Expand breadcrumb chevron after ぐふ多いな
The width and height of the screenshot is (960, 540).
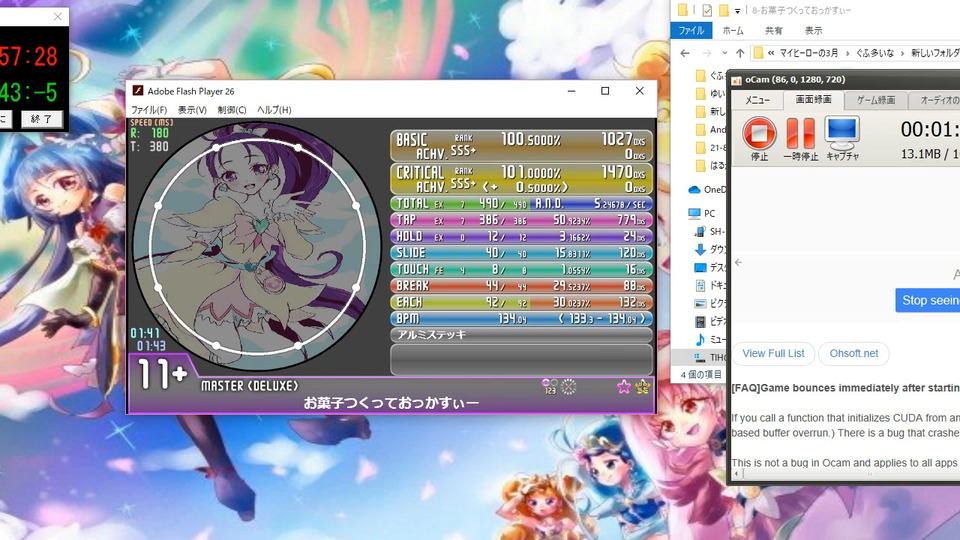(x=902, y=53)
